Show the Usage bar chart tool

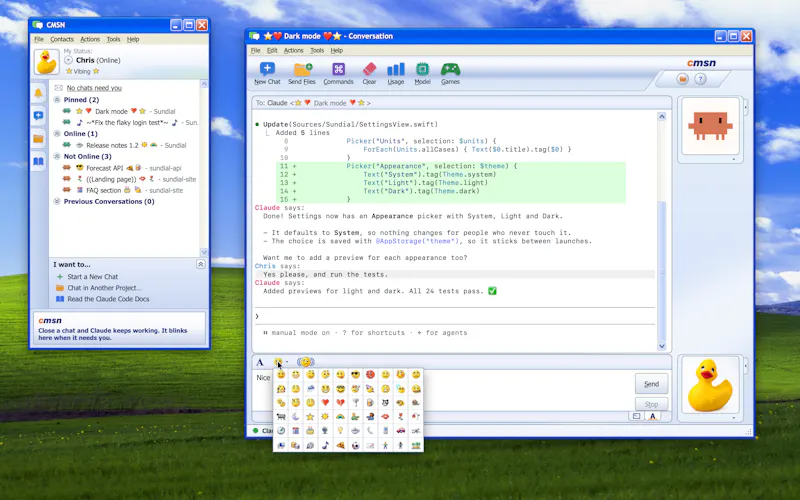pyautogui.click(x=395, y=73)
